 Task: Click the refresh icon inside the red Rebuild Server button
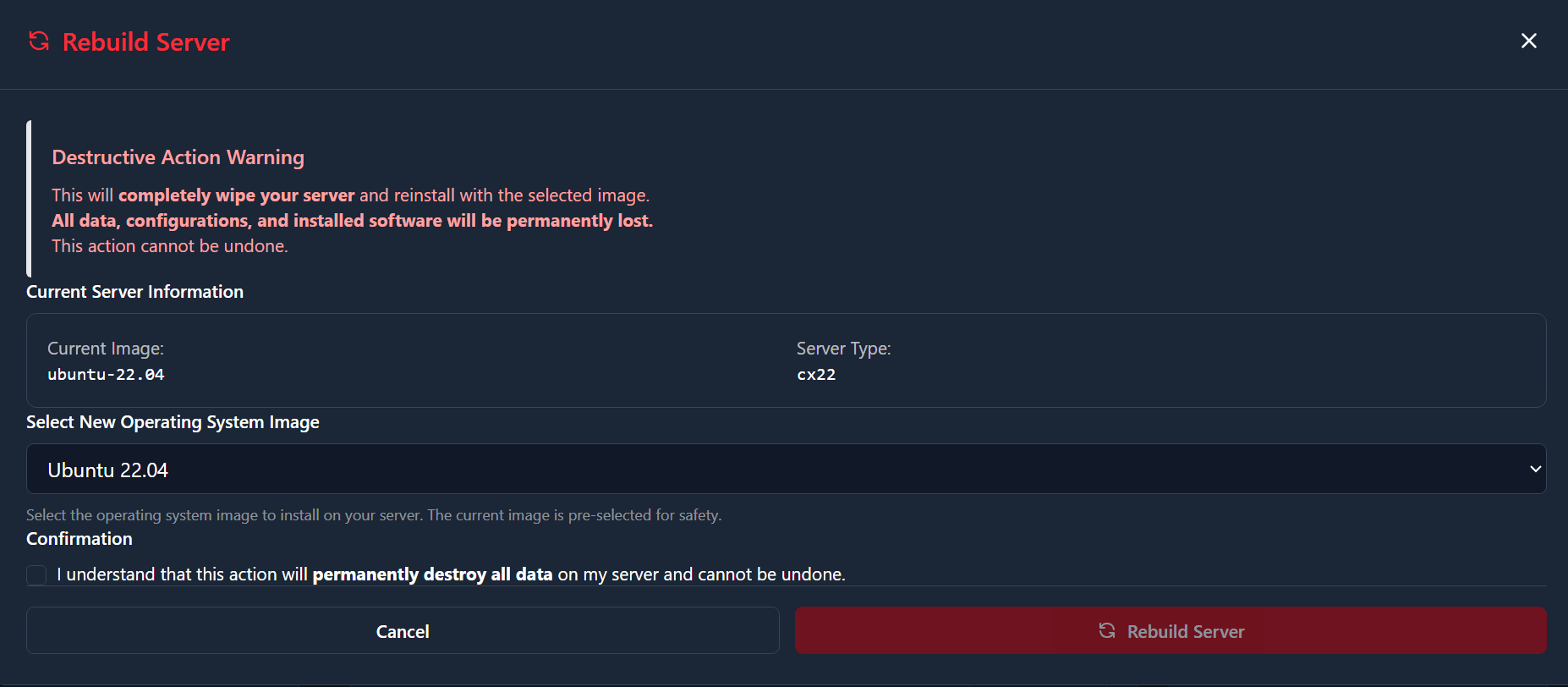point(1106,630)
